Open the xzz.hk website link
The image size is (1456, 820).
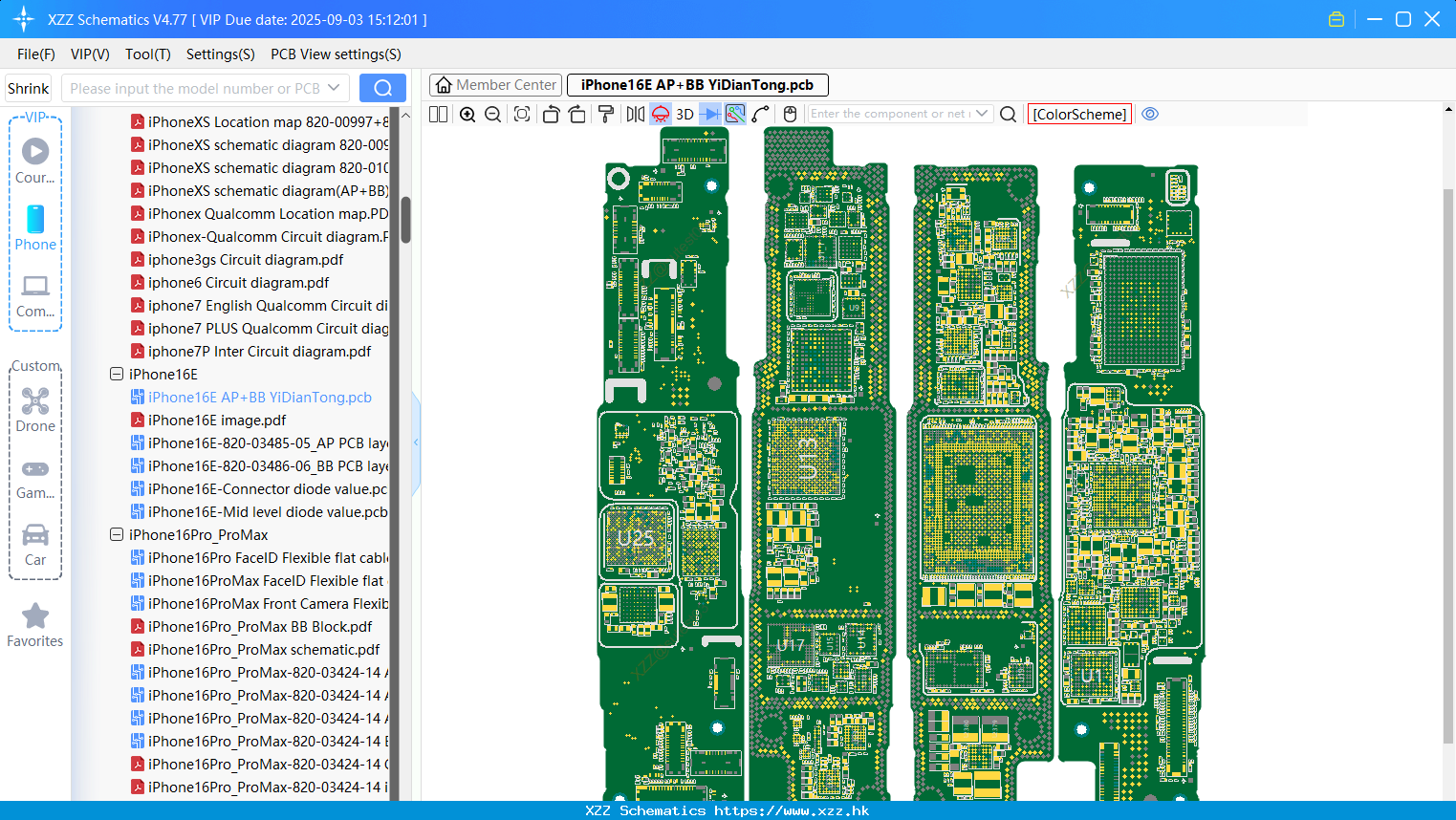pos(792,810)
